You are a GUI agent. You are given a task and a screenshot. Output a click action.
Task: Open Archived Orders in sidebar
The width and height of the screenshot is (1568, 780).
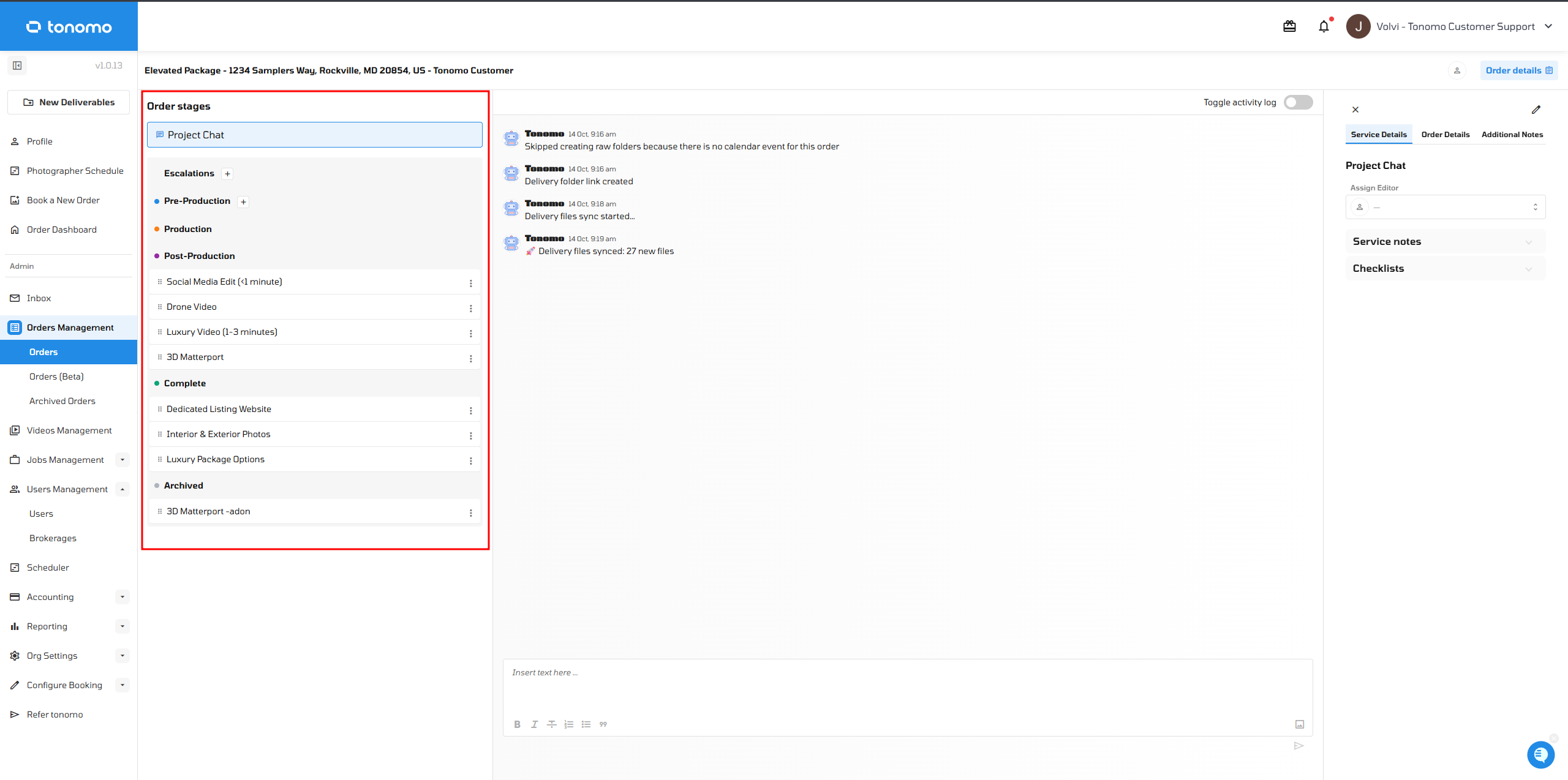tap(62, 401)
